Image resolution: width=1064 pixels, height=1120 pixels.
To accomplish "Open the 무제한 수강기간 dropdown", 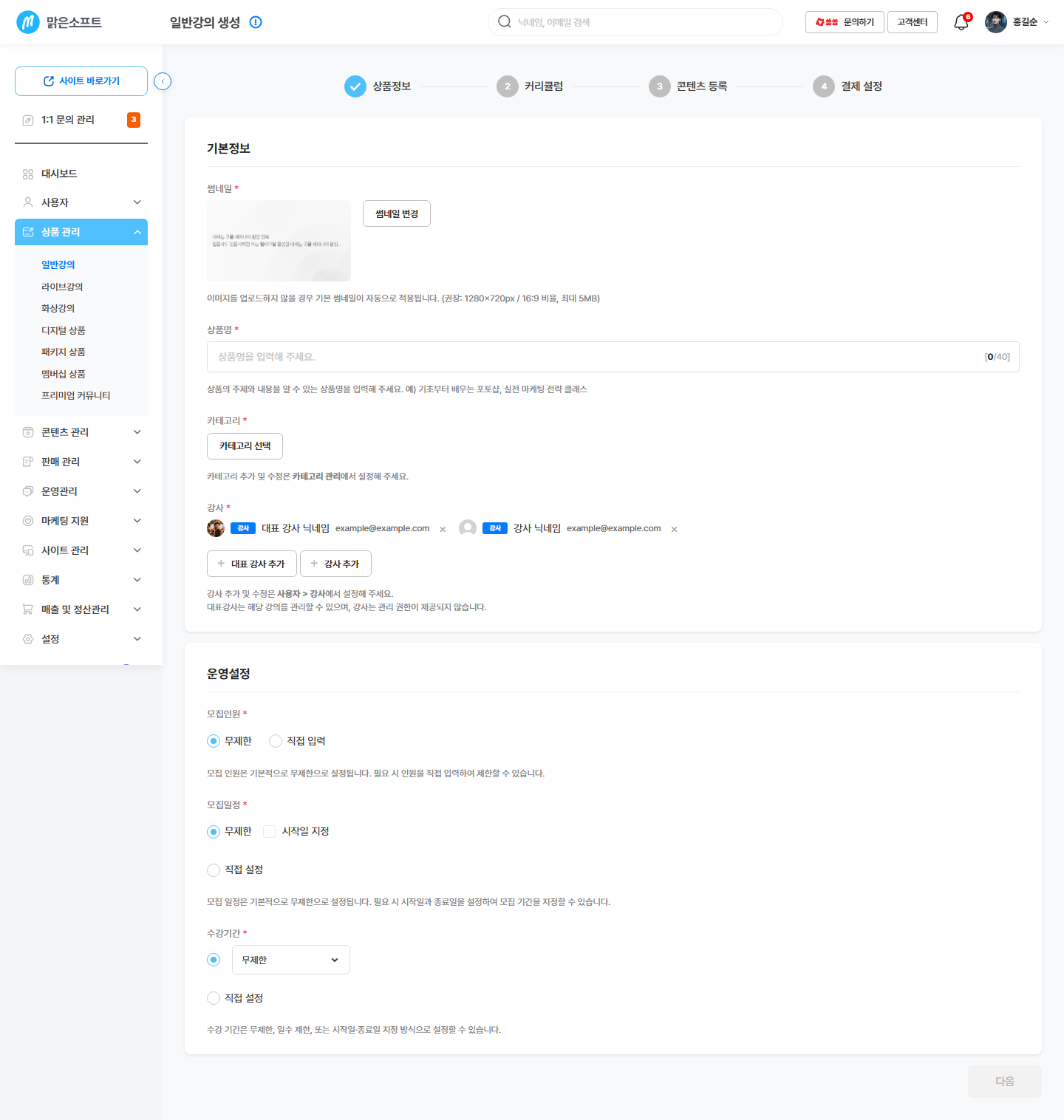I will (x=291, y=960).
